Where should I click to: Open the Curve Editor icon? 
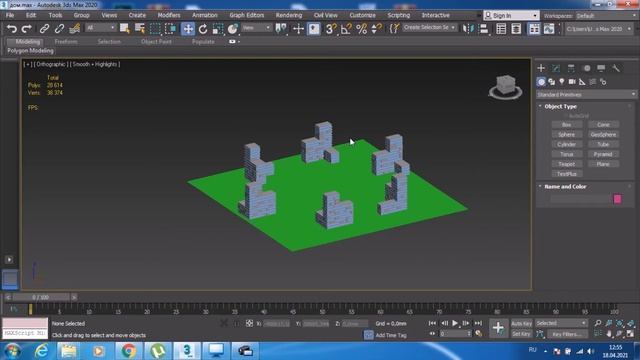coord(549,29)
